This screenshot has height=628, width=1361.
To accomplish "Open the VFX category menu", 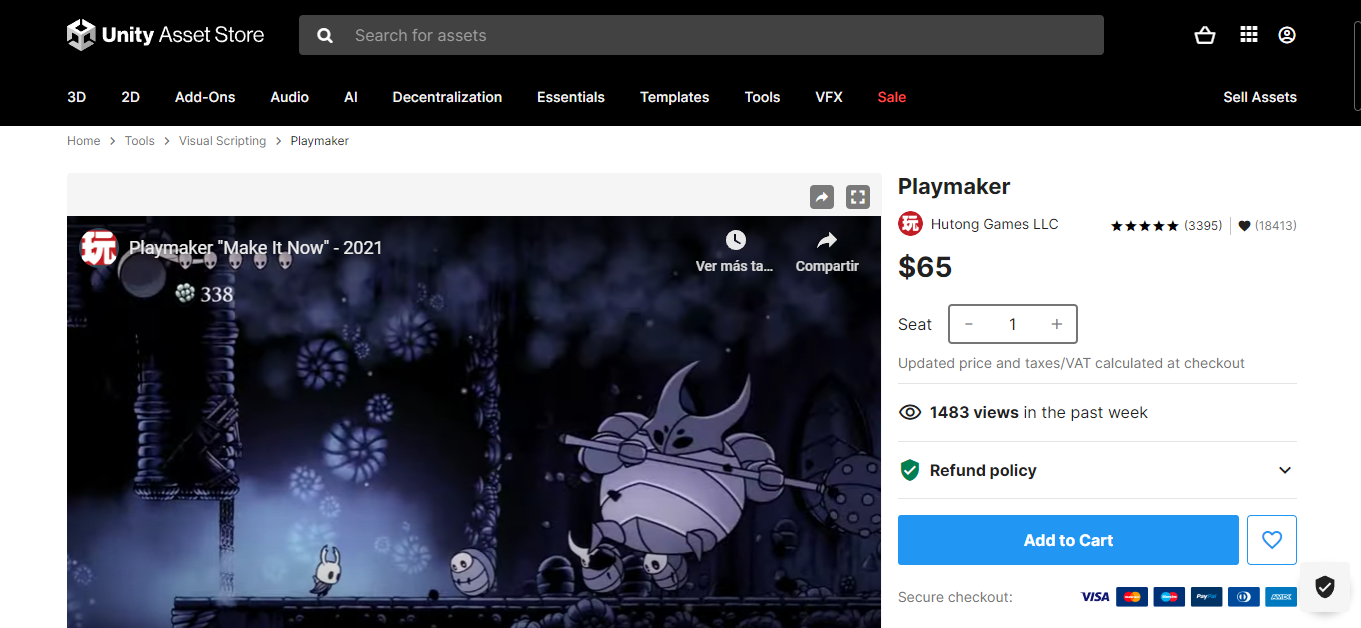I will point(829,97).
